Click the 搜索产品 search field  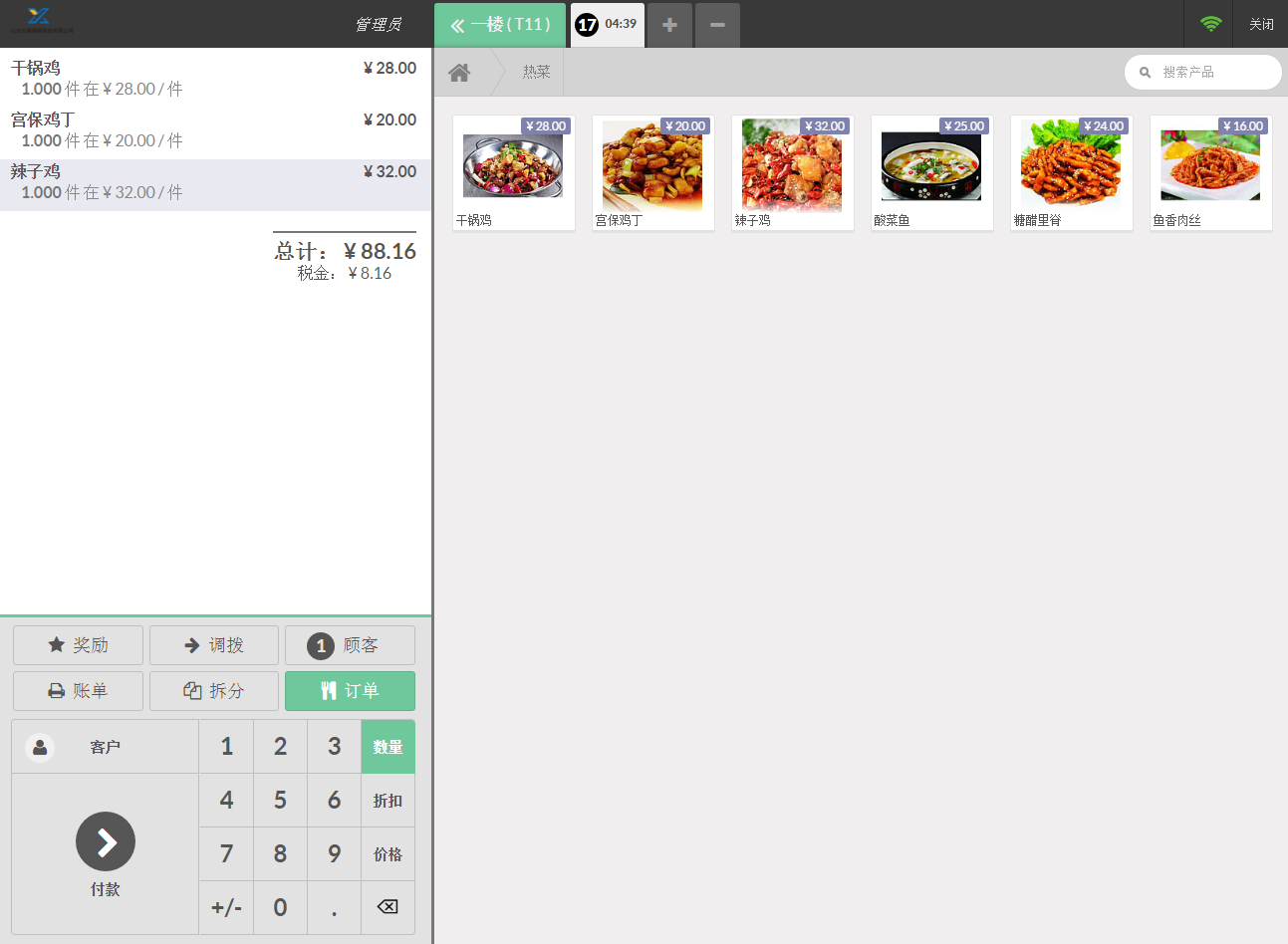(x=1203, y=72)
